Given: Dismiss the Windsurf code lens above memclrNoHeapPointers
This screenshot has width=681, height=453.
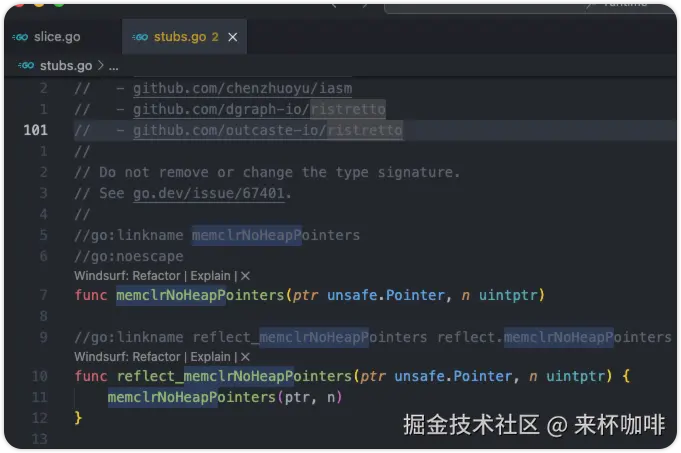Looking at the screenshot, I should coord(245,276).
